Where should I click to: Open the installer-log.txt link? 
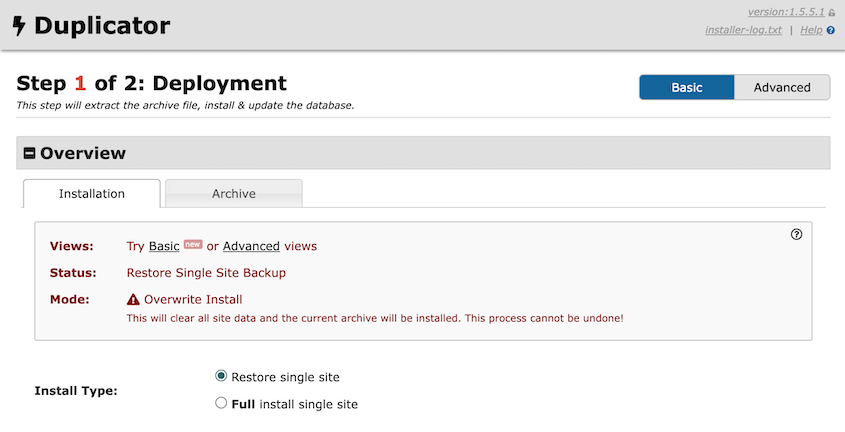(743, 30)
